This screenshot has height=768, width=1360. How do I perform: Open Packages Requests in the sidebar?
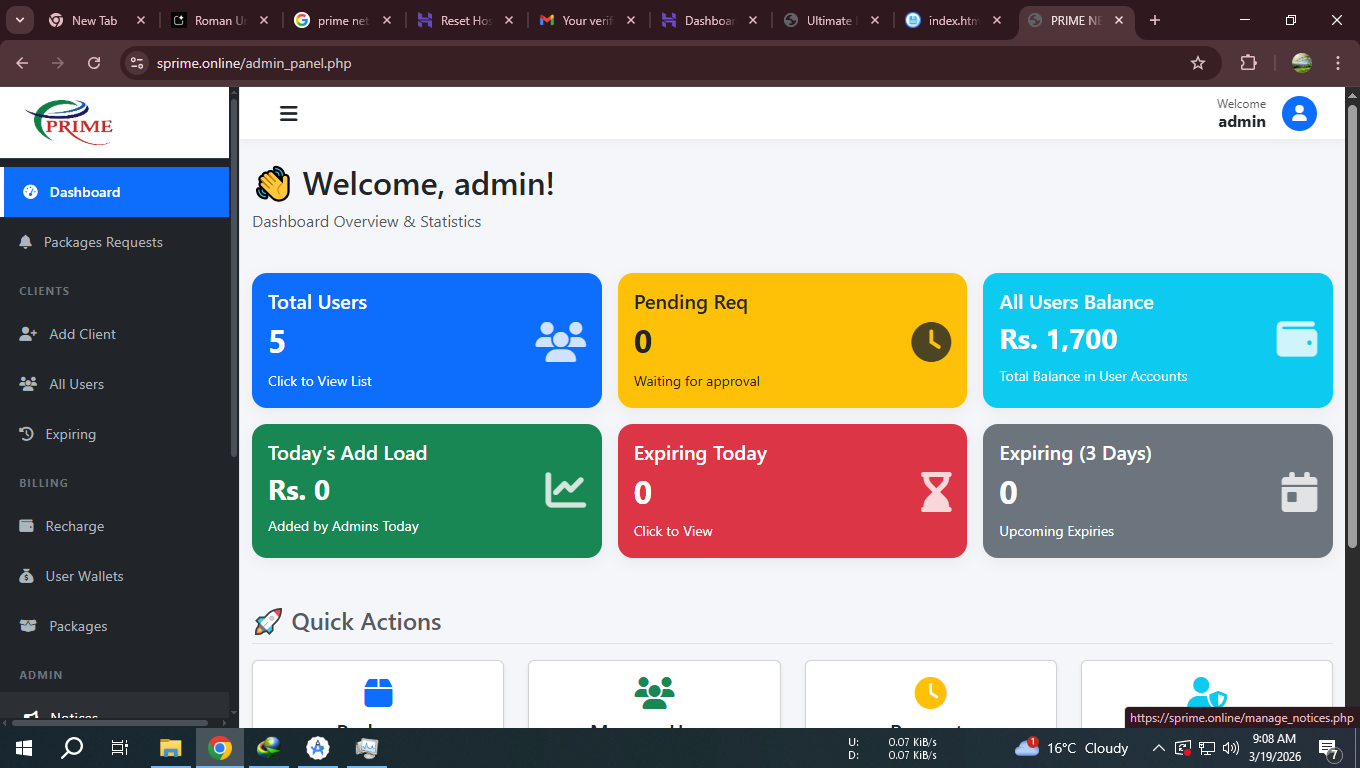(x=103, y=242)
